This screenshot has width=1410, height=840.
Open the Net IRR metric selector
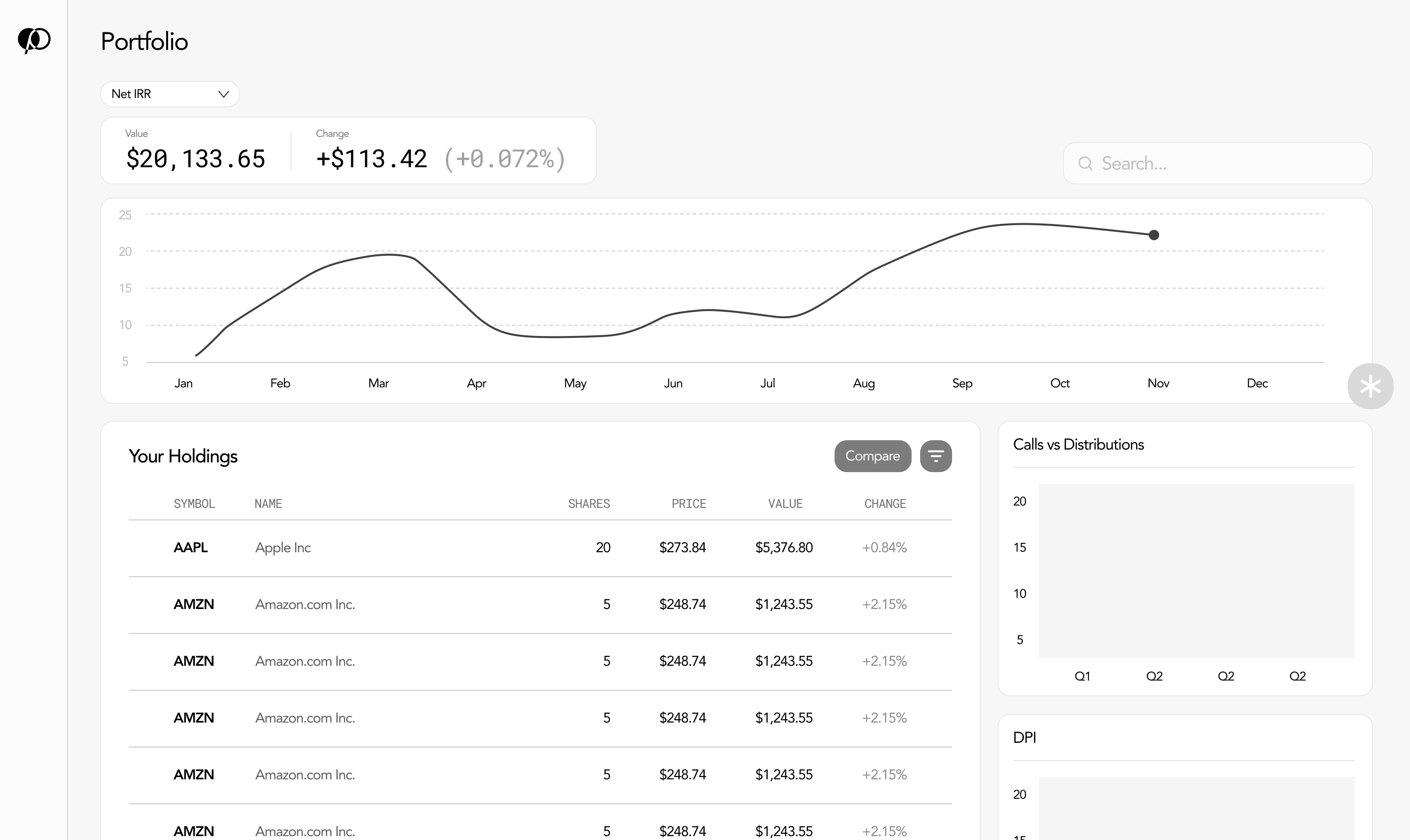point(169,94)
